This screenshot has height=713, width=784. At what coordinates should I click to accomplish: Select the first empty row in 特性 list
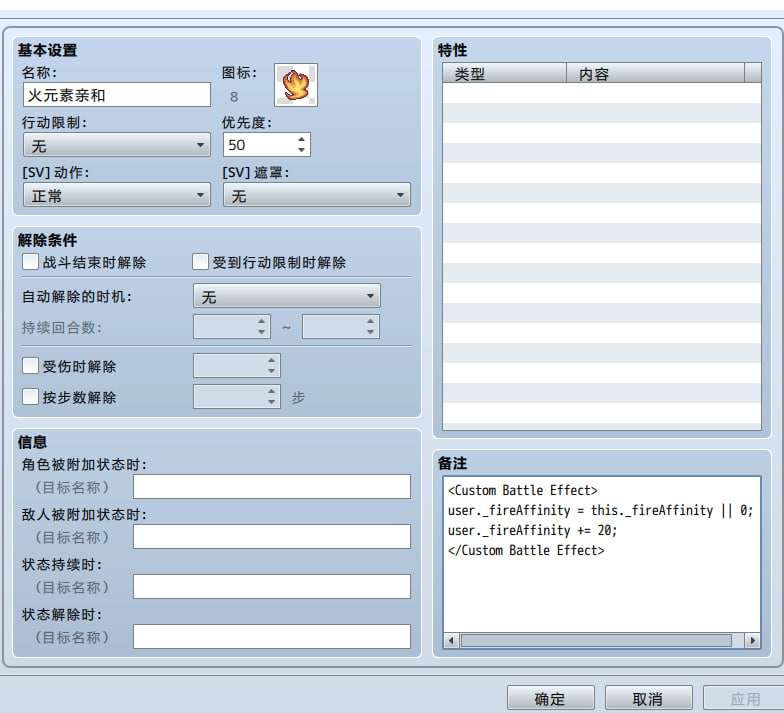pos(602,93)
